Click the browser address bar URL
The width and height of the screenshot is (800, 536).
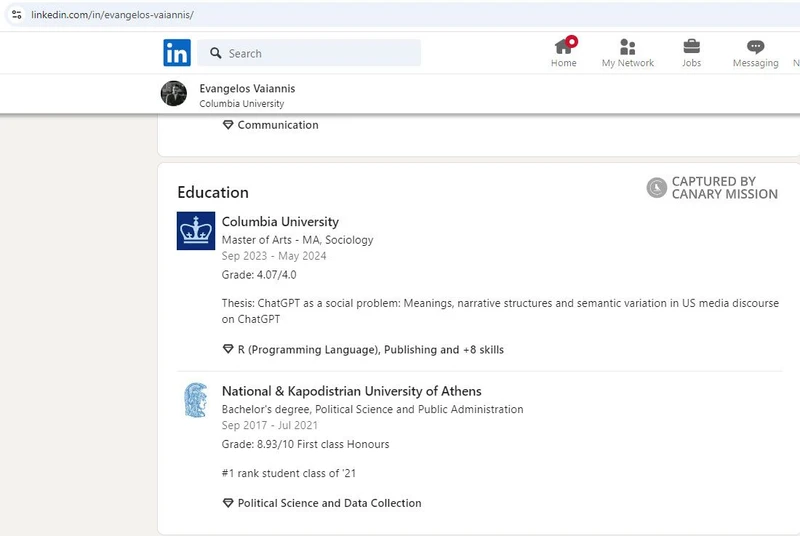[112, 15]
